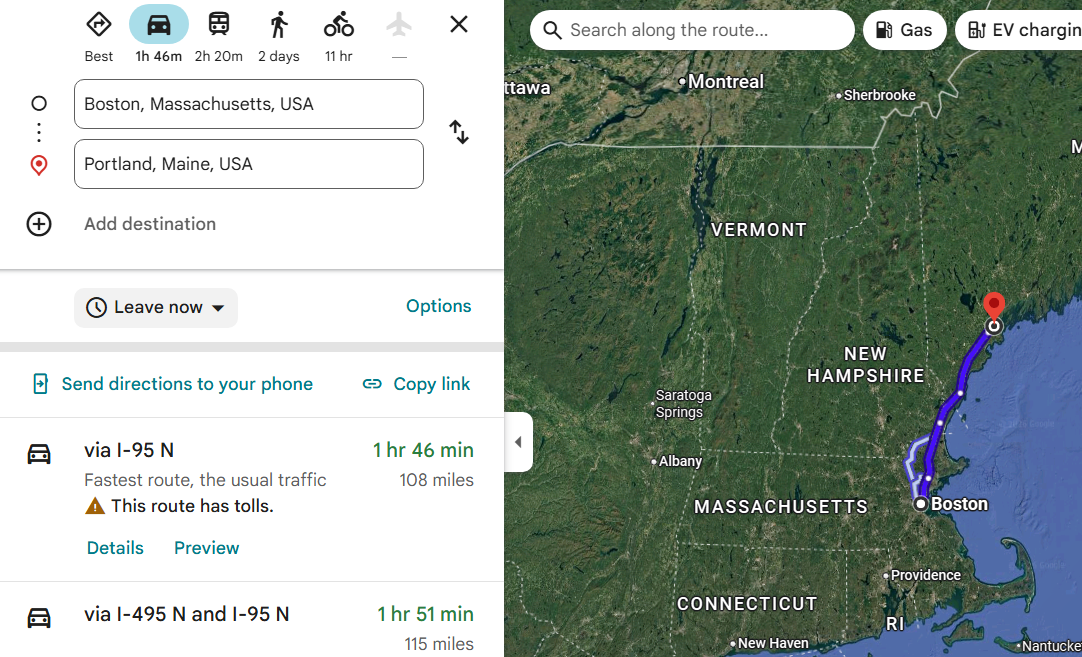This screenshot has height=657, width=1082.
Task: Show Details for I-95 N route
Action: (x=115, y=548)
